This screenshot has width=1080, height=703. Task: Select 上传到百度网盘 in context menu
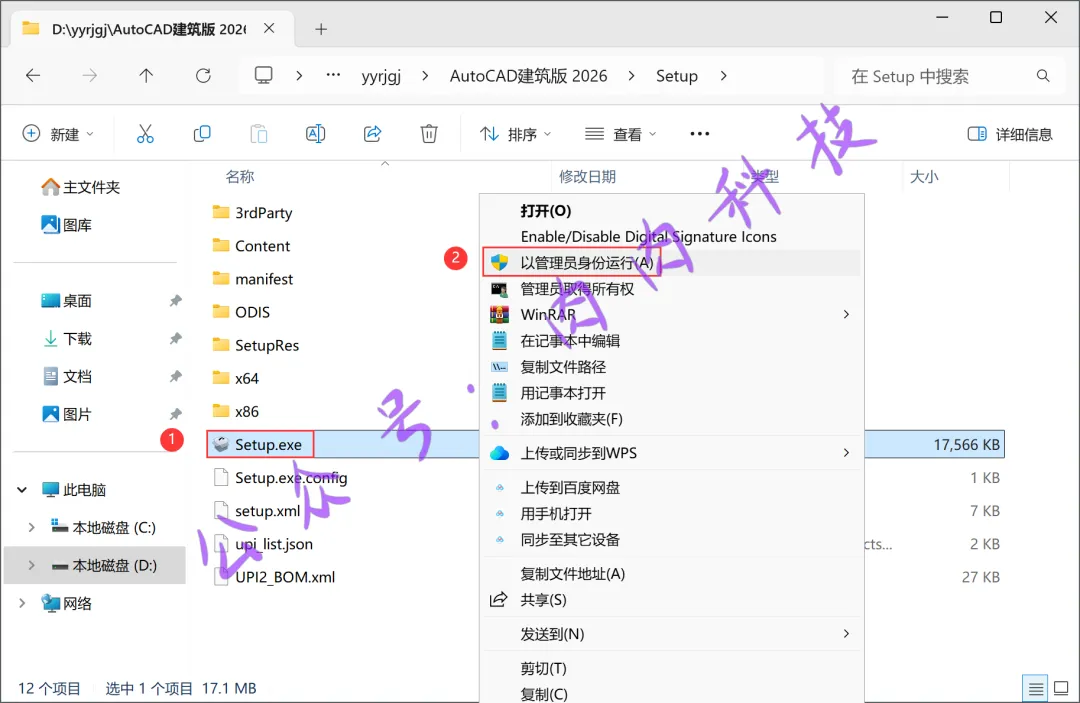click(x=672, y=487)
